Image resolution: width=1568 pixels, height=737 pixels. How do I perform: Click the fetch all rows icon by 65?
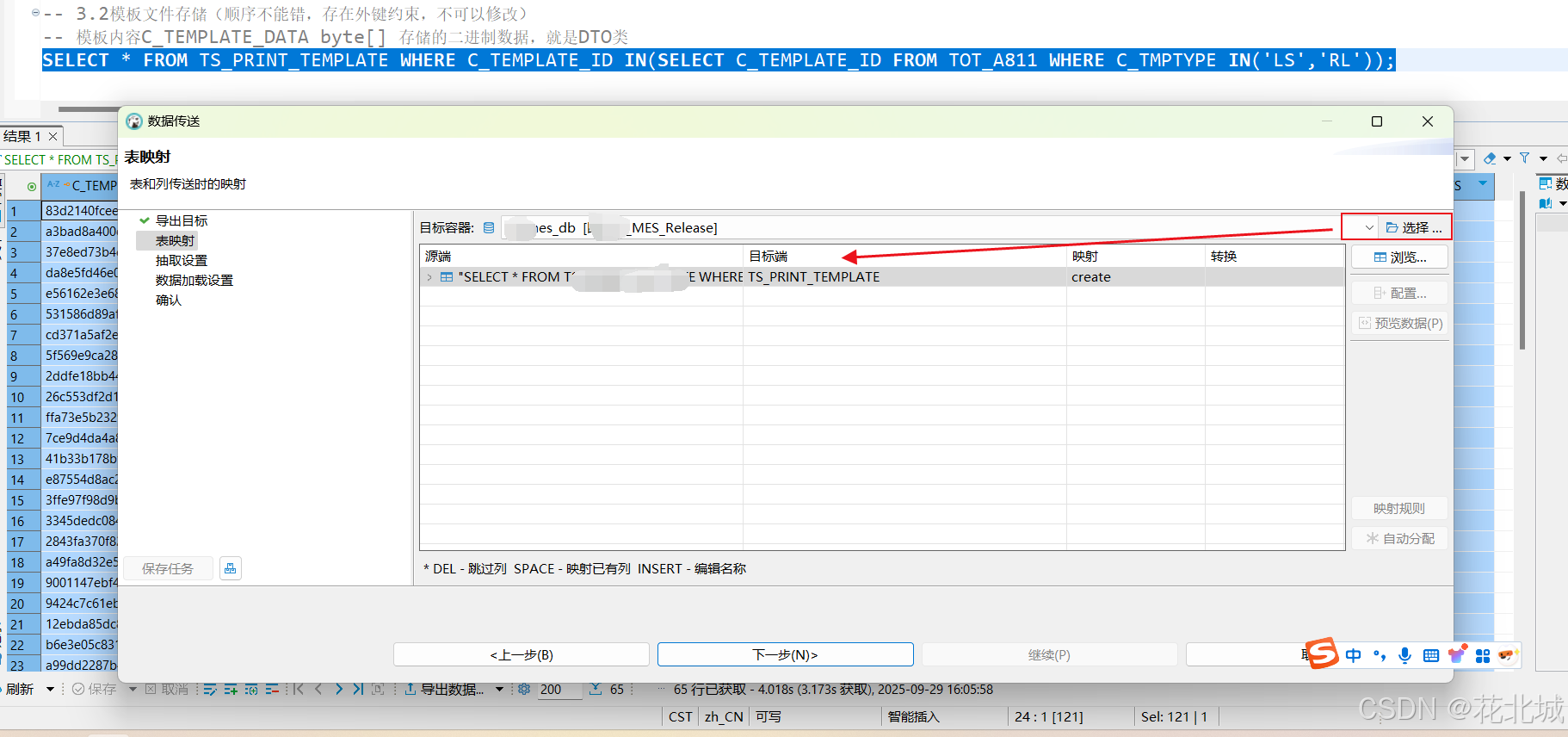[x=596, y=689]
